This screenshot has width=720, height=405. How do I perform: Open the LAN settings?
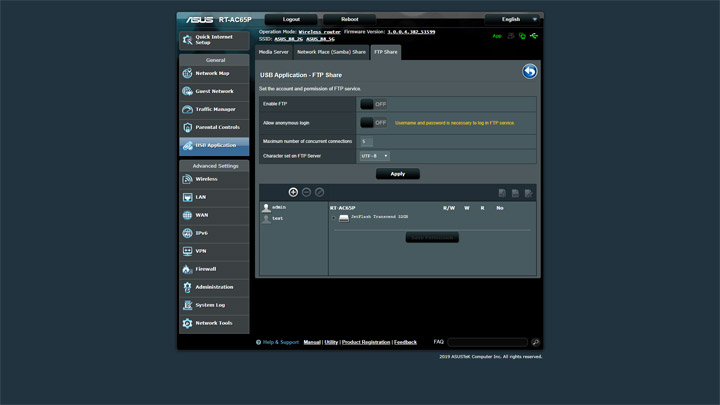click(214, 197)
